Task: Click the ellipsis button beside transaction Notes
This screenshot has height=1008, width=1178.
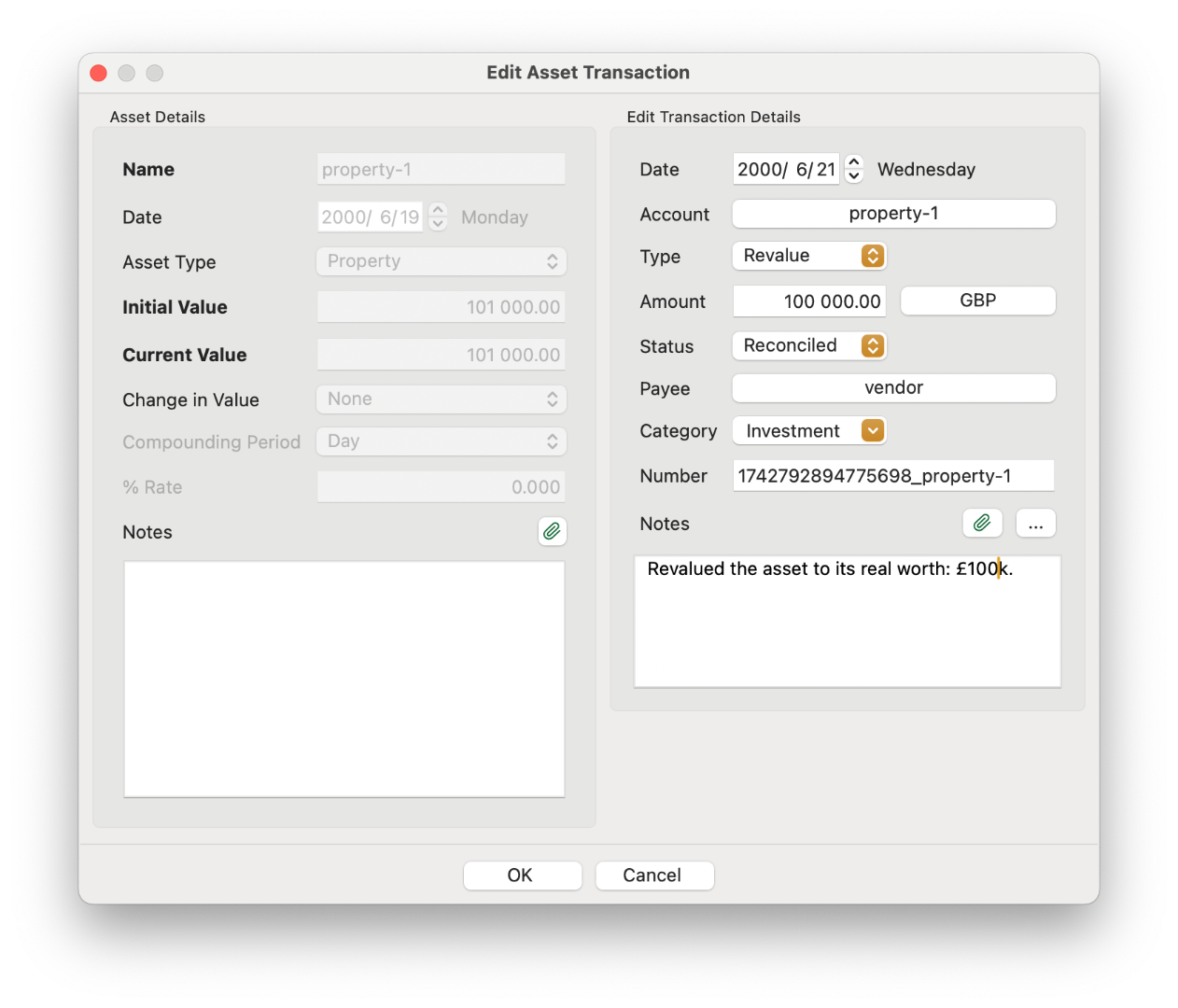Action: tap(1035, 523)
